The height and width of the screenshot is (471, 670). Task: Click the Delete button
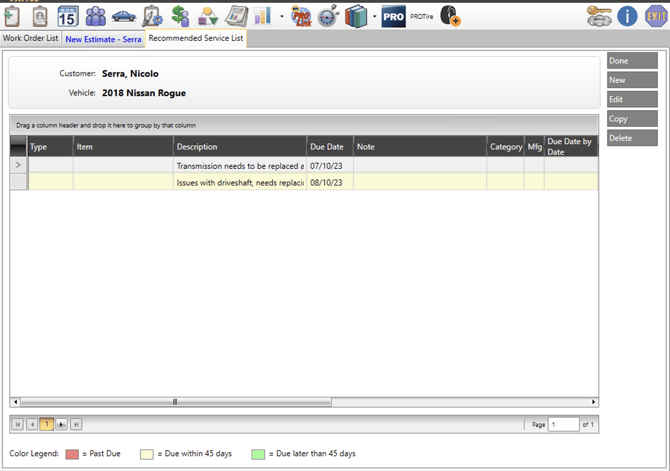click(x=632, y=138)
